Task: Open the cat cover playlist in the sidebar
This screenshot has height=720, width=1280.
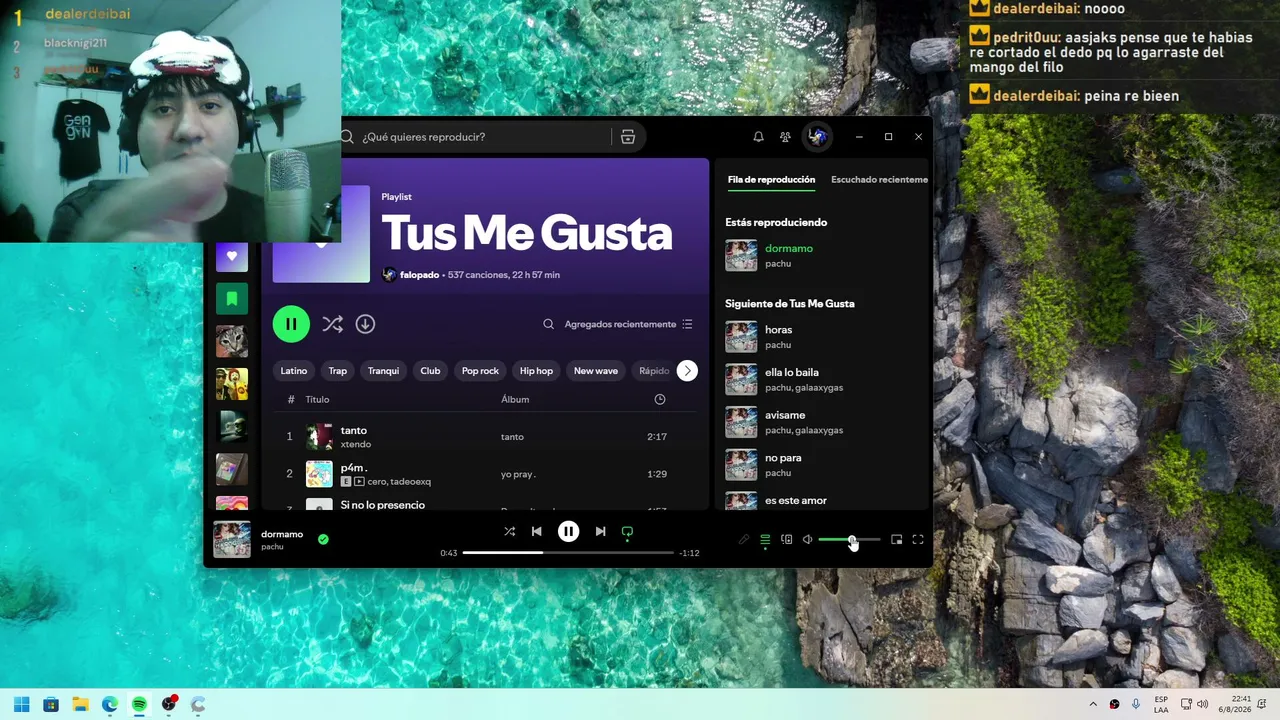Action: click(232, 342)
